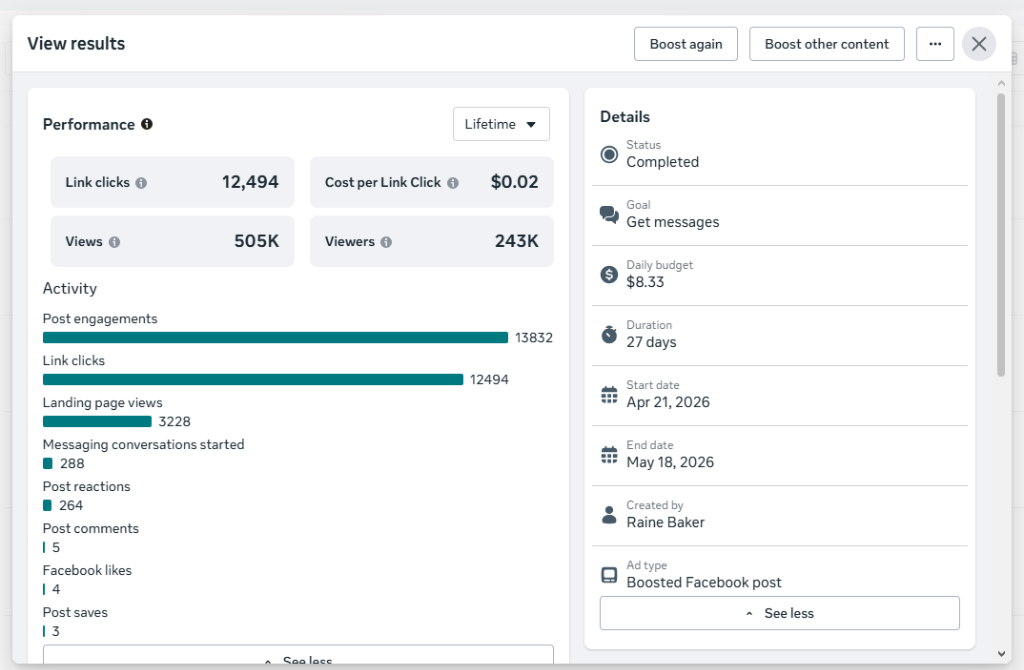This screenshot has height=670, width=1024.
Task: Click the 'Boosted Facebook post' ad type text
Action: click(704, 582)
